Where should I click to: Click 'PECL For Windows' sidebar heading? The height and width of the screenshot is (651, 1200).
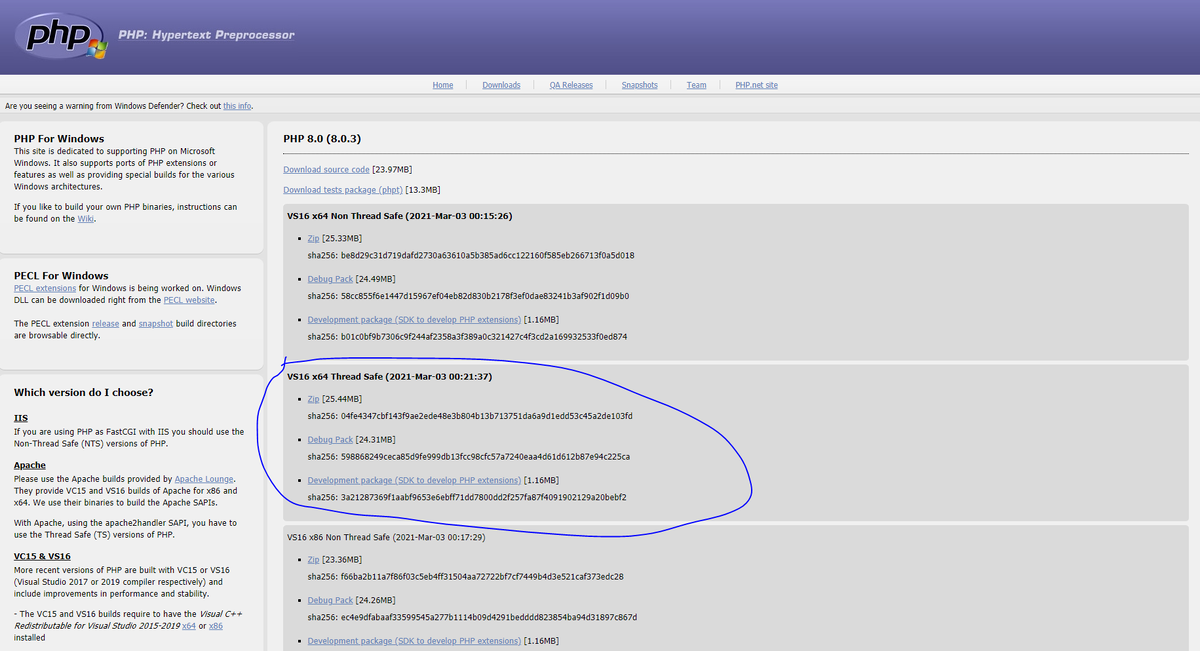click(61, 276)
